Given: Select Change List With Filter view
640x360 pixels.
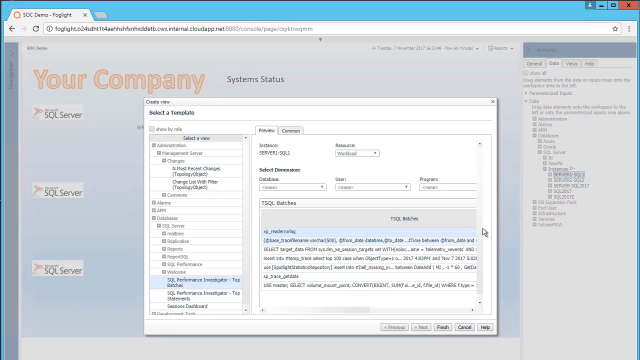Looking at the screenshot, I should tap(196, 184).
